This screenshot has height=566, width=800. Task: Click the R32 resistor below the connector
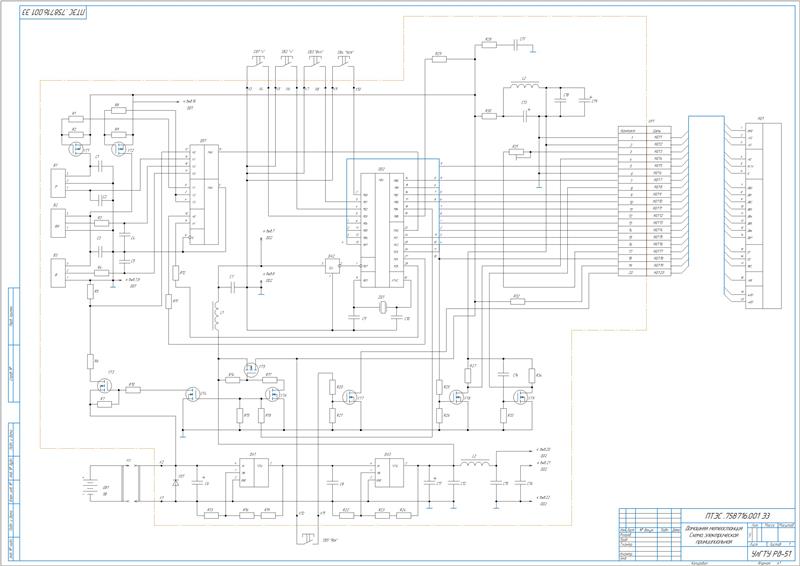click(517, 302)
